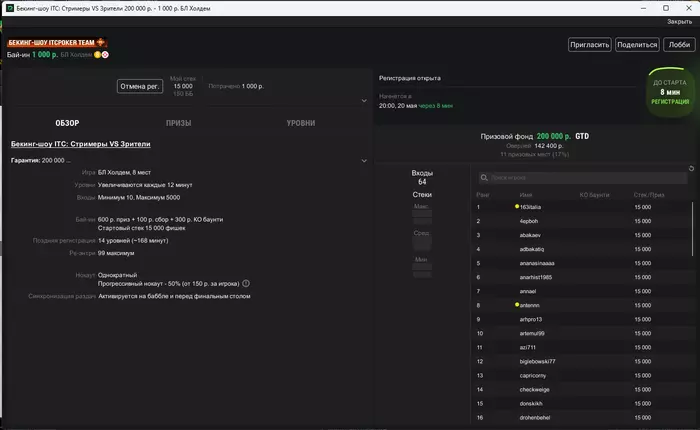The height and width of the screenshot is (430, 700).
Task: Click the red knockout icon beside buy-in
Action: (x=105, y=54)
